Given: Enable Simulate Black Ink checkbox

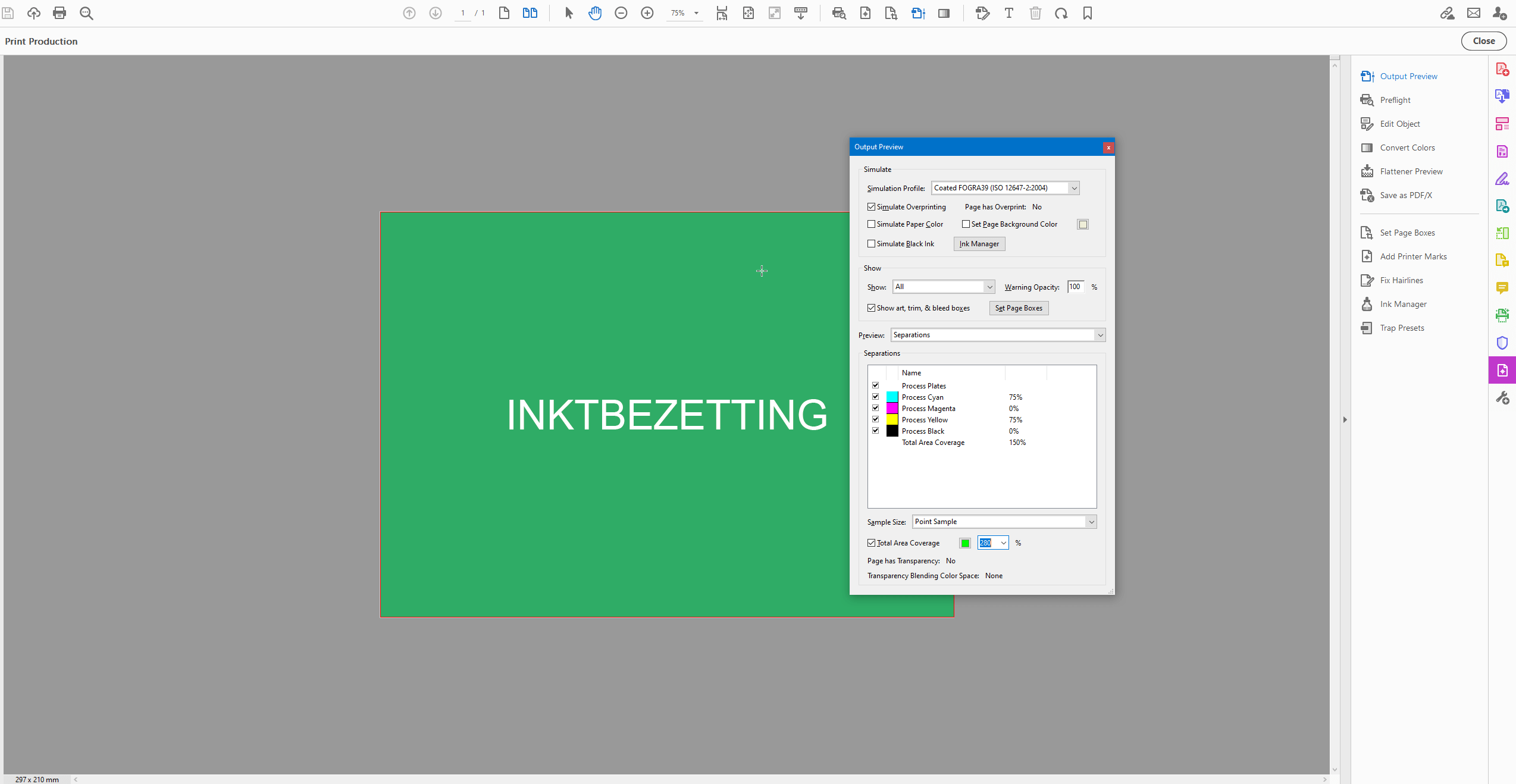Looking at the screenshot, I should (872, 244).
